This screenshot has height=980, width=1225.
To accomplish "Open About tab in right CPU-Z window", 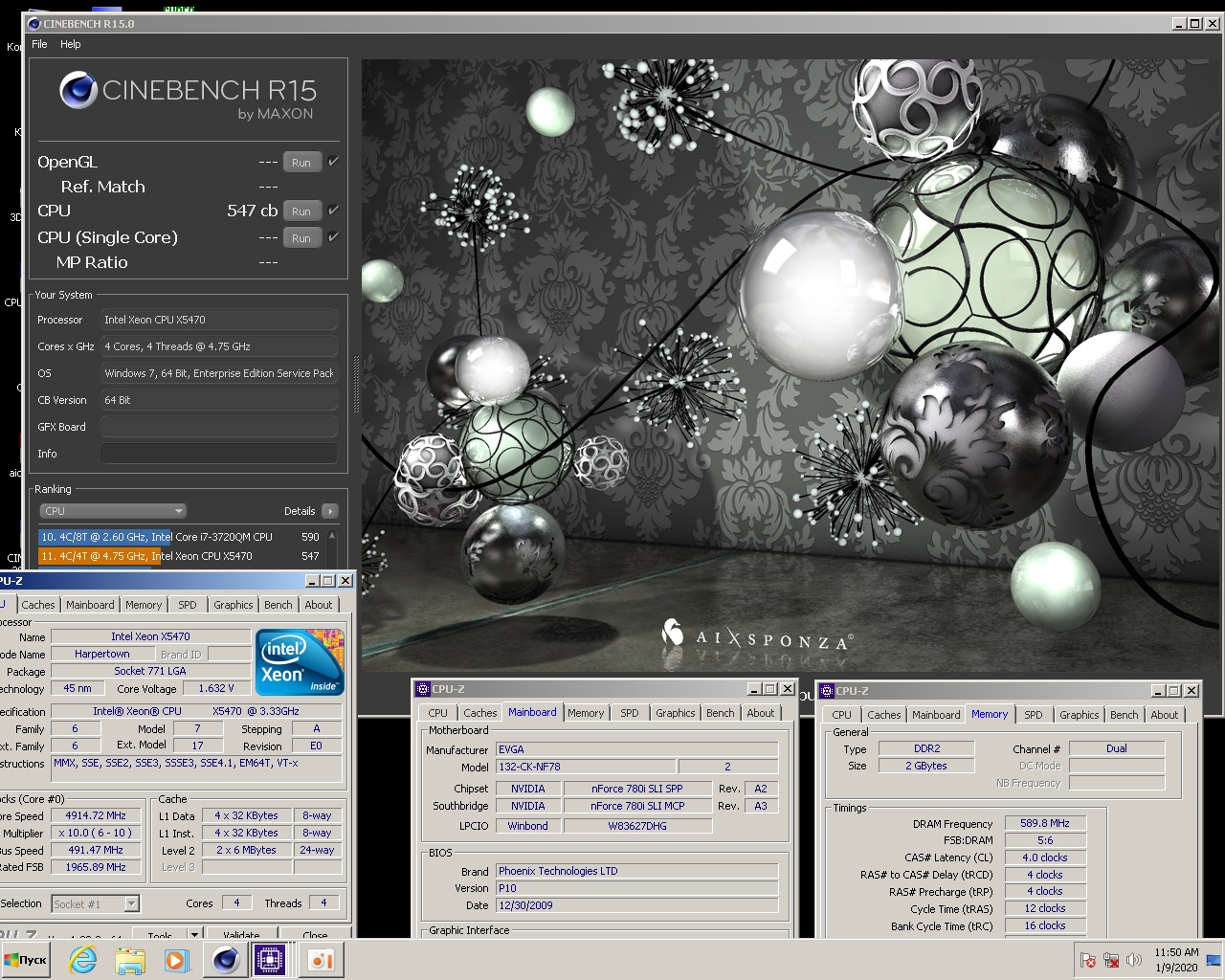I will click(x=1164, y=715).
